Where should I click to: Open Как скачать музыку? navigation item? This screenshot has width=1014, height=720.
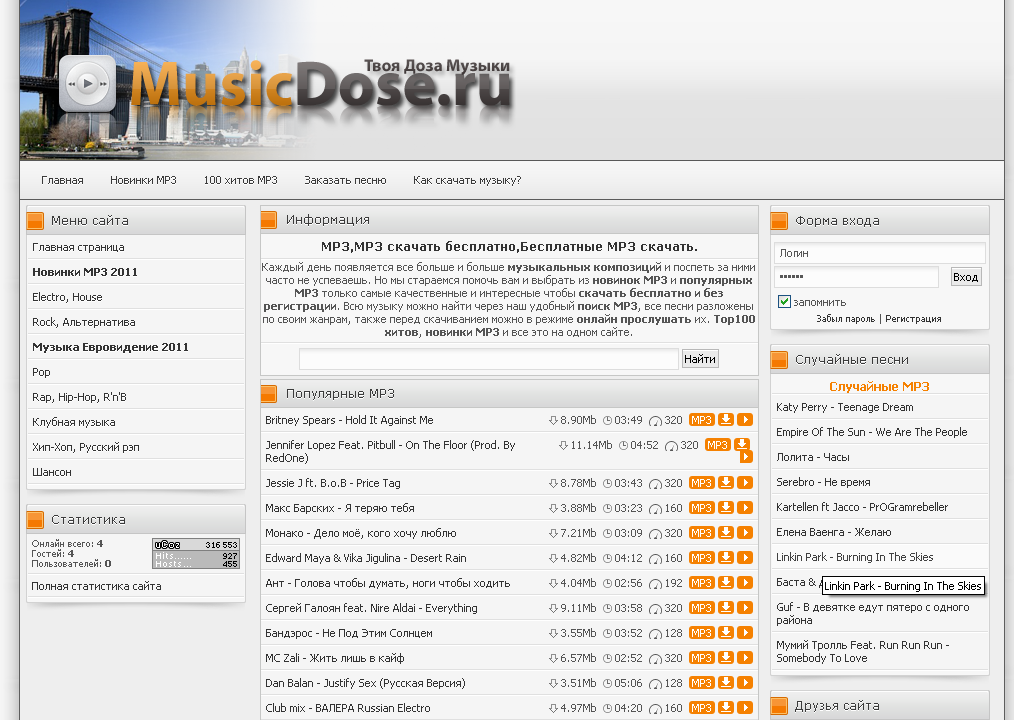tap(467, 180)
